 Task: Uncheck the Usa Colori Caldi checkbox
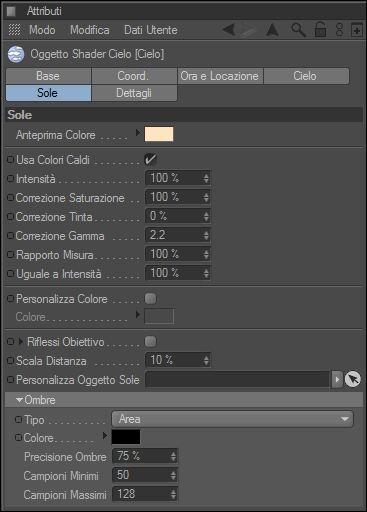[x=151, y=159]
